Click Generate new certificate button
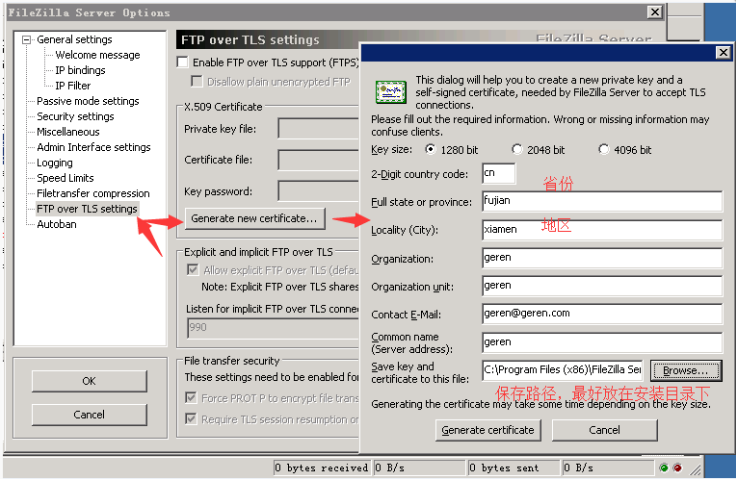This screenshot has width=736, height=479. [254, 218]
